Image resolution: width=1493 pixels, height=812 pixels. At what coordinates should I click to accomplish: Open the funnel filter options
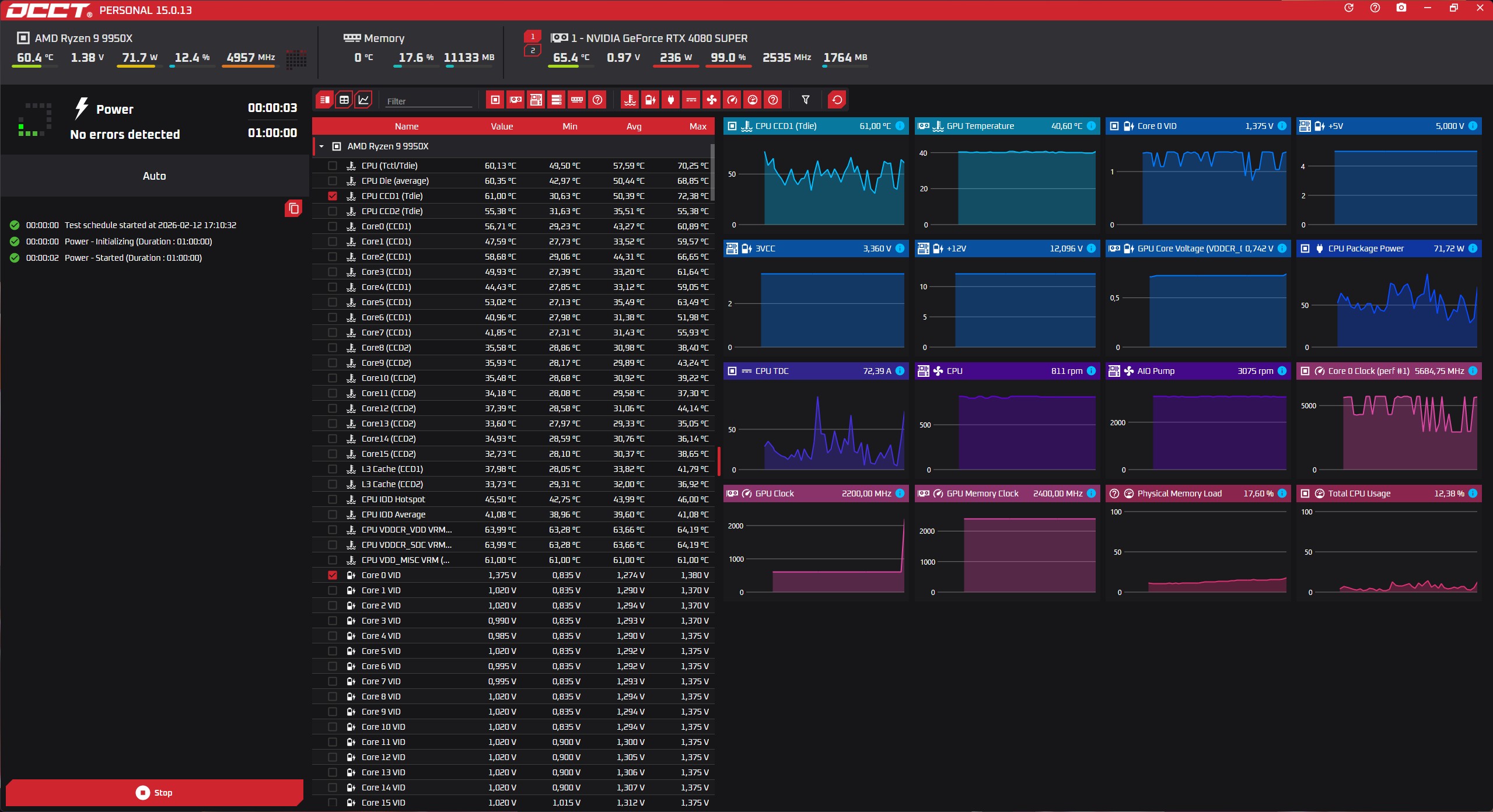coord(805,100)
